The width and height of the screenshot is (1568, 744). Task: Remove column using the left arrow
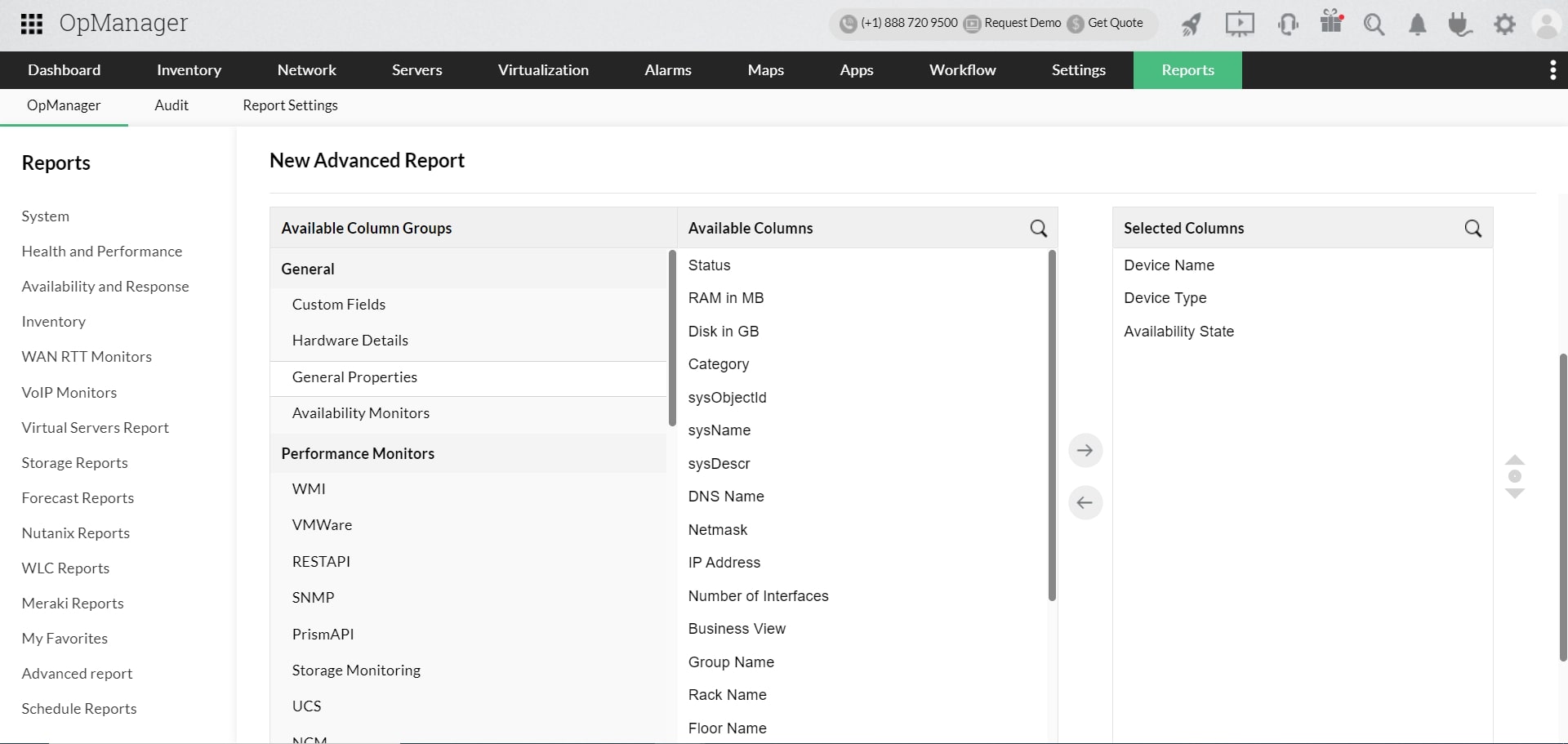pyautogui.click(x=1085, y=502)
